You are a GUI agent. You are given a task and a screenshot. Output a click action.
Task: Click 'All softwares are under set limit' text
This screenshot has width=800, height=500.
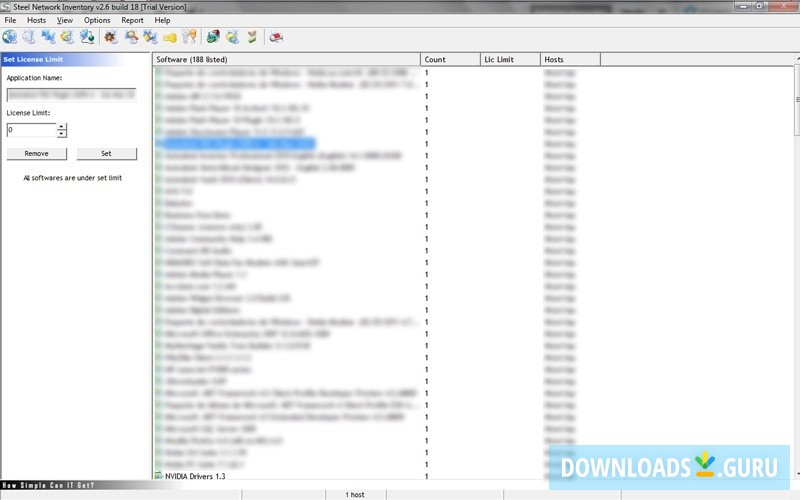[72, 178]
